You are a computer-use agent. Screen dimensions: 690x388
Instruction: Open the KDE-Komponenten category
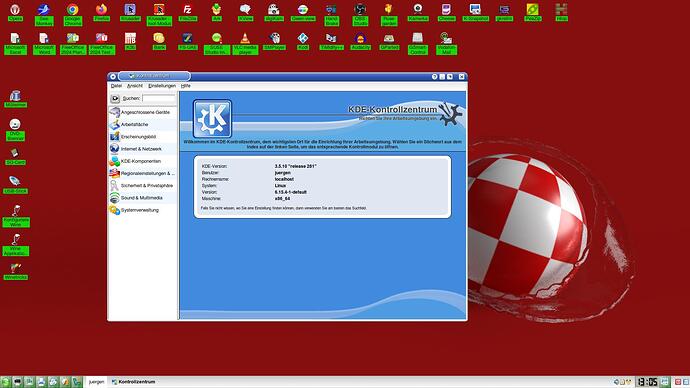click(x=143, y=161)
